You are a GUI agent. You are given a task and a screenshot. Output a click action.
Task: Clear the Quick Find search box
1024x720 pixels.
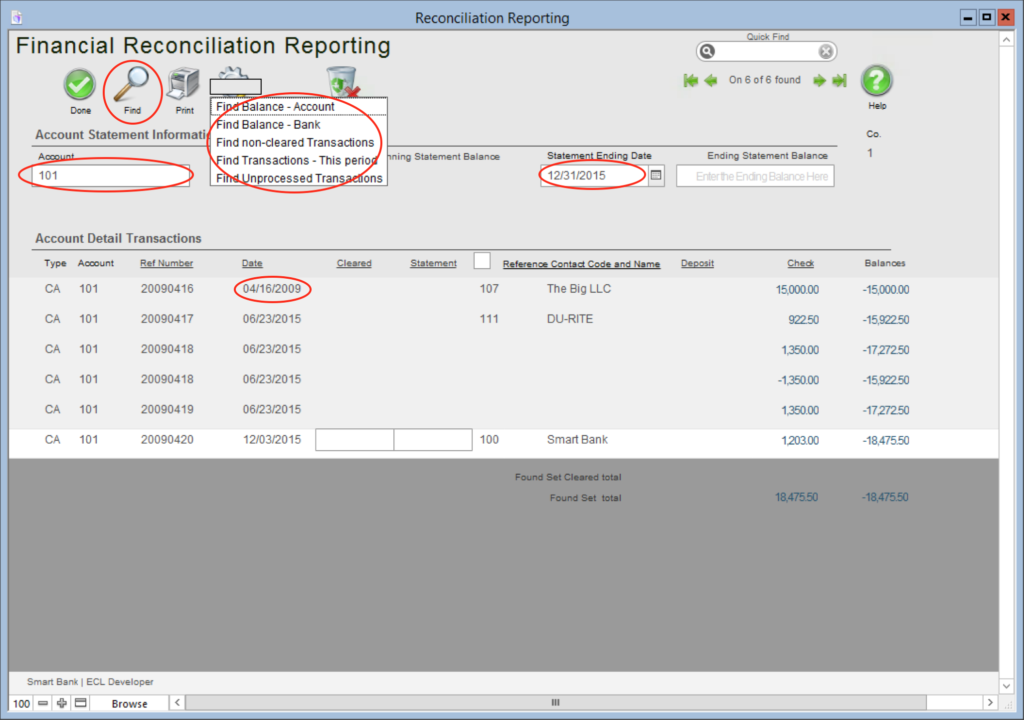(825, 52)
